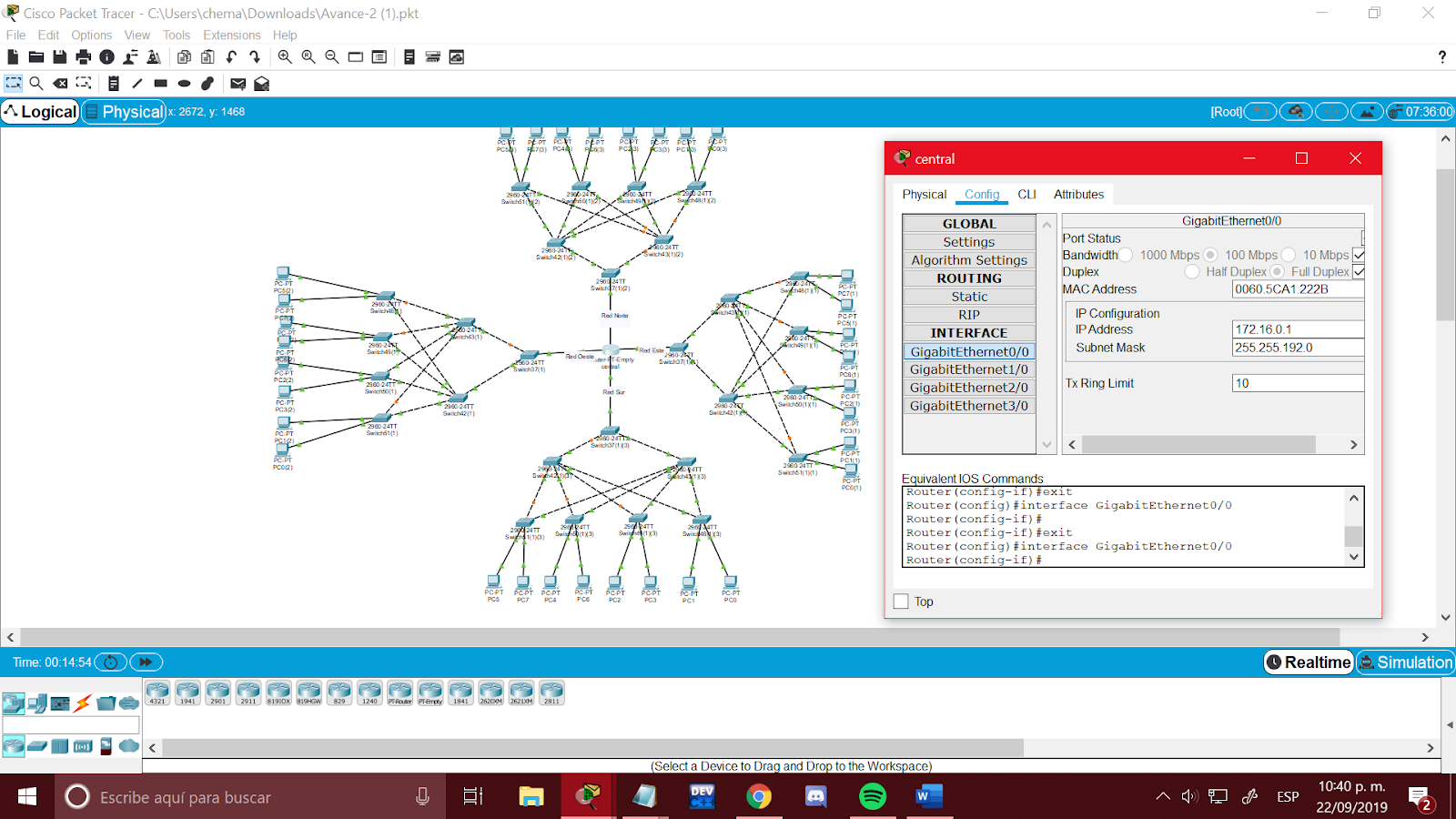The image size is (1456, 819).
Task: Select the Half Duplex radio button
Action: [x=1192, y=271]
